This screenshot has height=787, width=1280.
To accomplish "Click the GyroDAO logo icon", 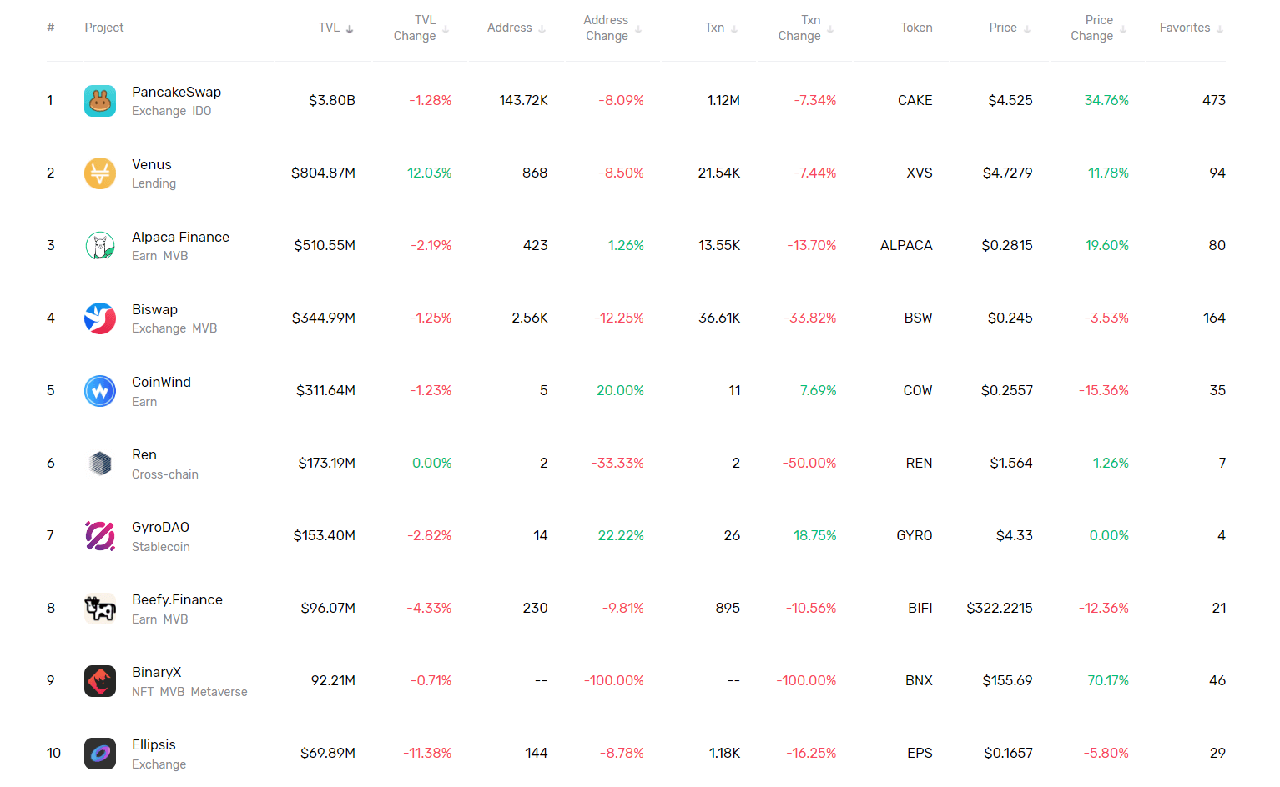I will [x=100, y=536].
